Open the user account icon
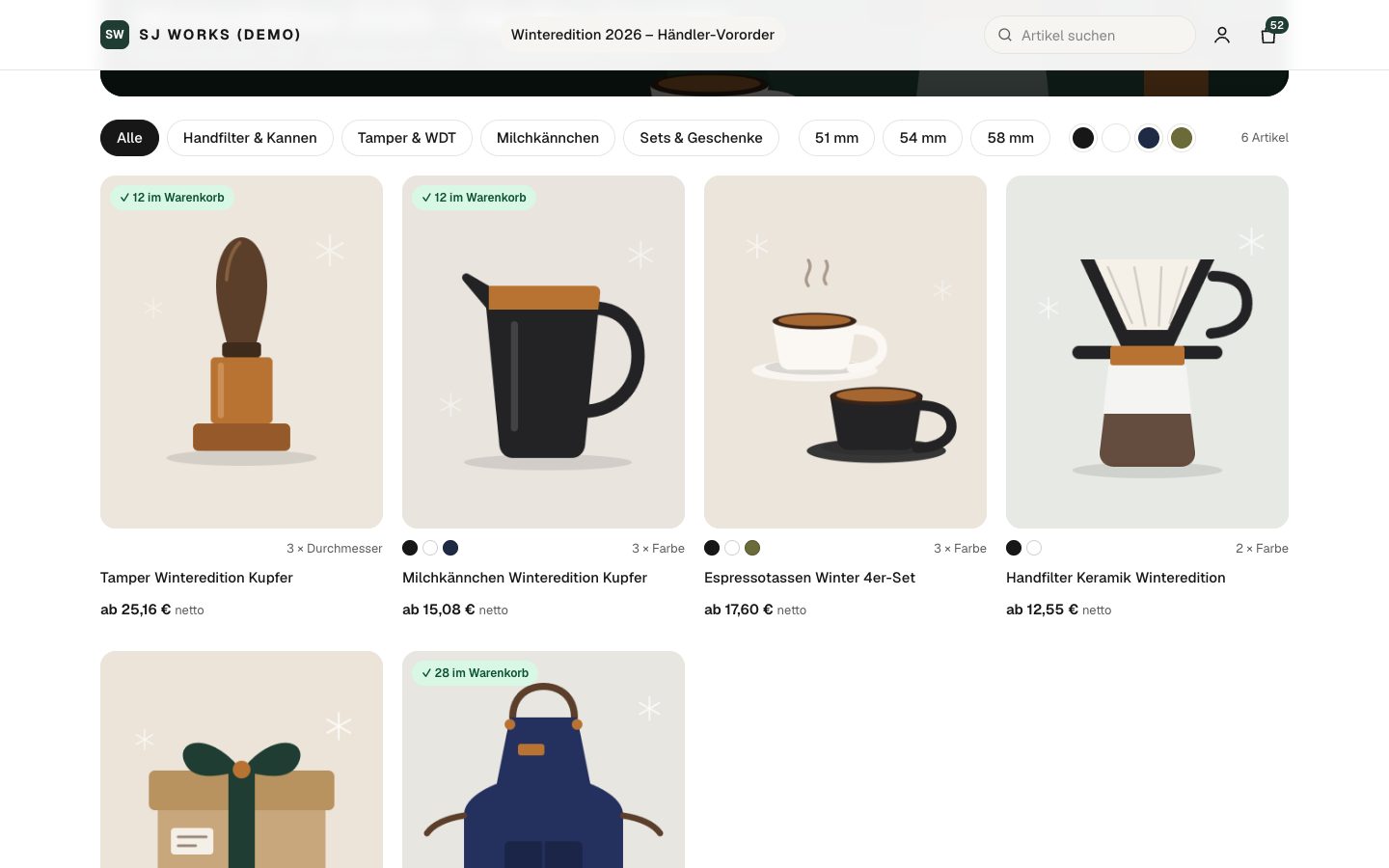Image resolution: width=1389 pixels, height=868 pixels. [x=1222, y=35]
